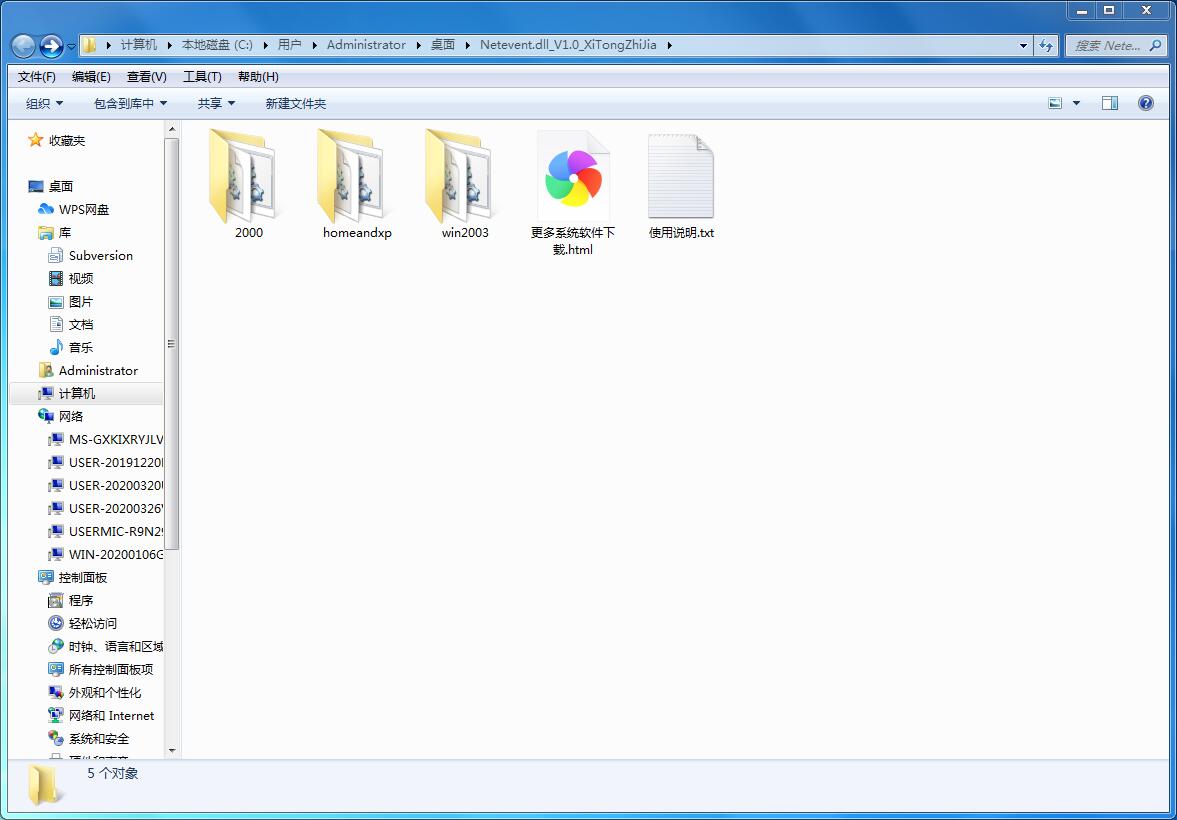Open the 查看(V) menu
The height and width of the screenshot is (820, 1177).
146,77
